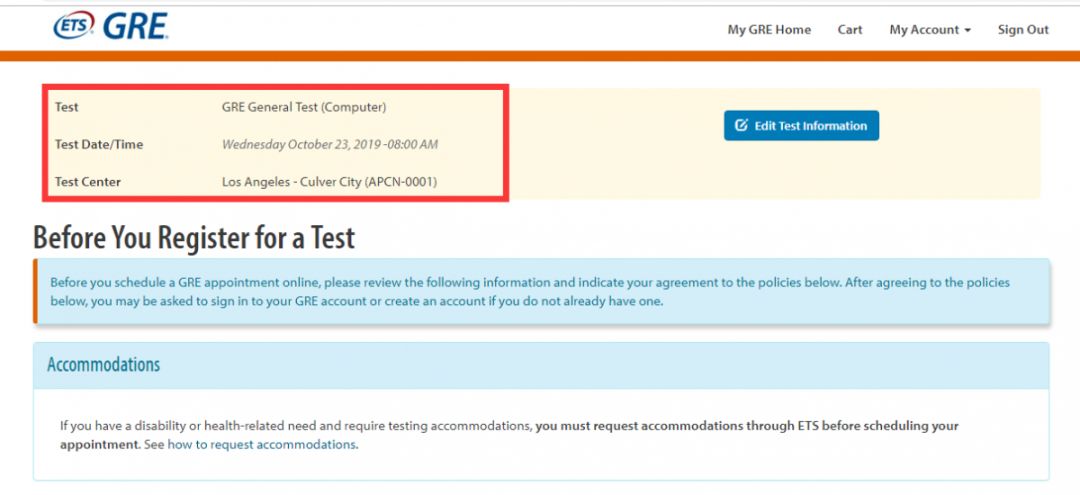Open how to request accommodations link
This screenshot has height=495, width=1080.
[x=261, y=444]
